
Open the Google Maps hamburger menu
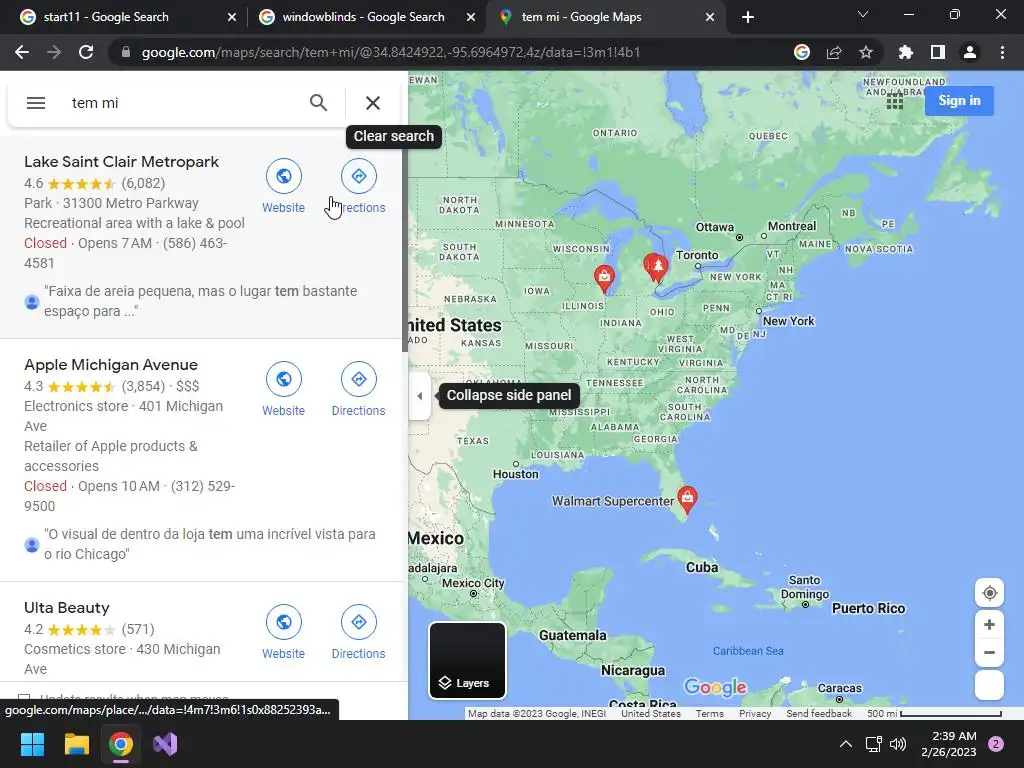pos(36,103)
